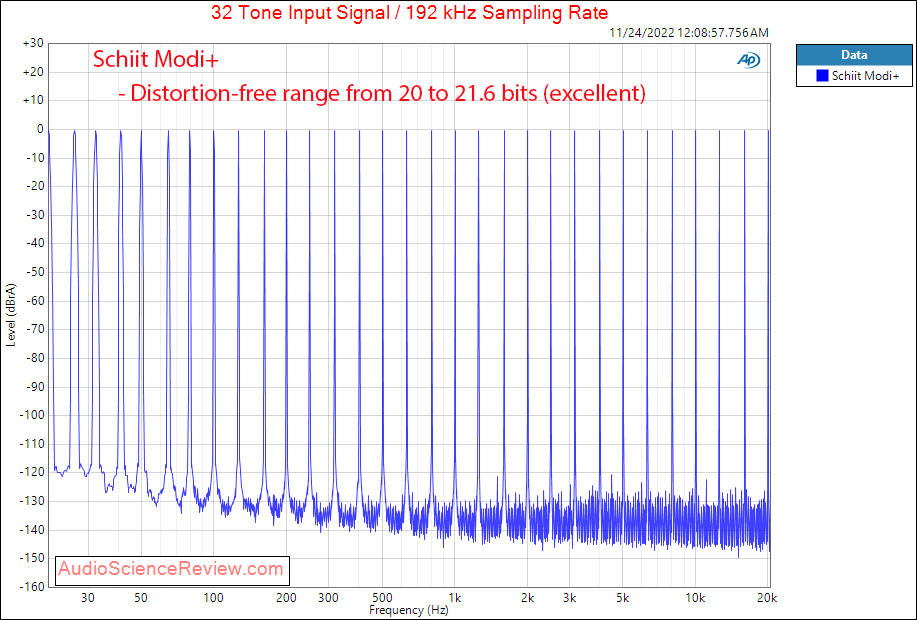Click the Data legend header
The height and width of the screenshot is (620, 917).
854,55
